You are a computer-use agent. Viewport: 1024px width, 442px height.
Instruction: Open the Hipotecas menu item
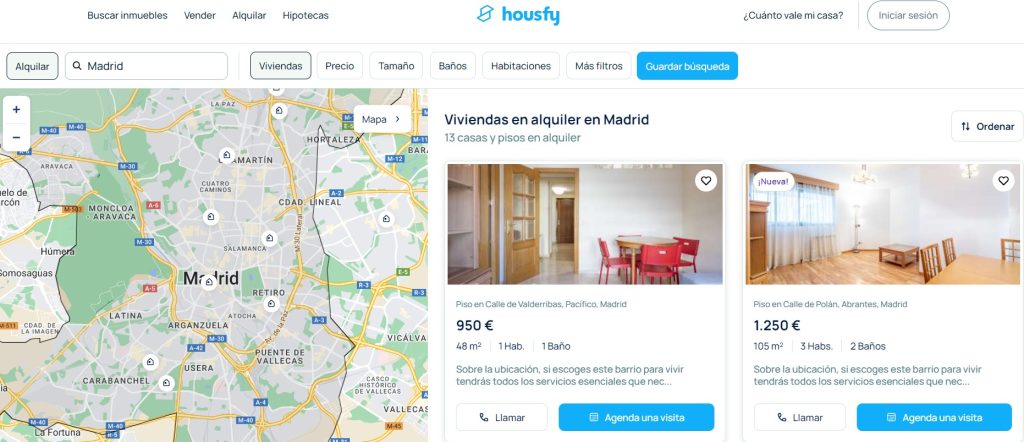coord(306,15)
